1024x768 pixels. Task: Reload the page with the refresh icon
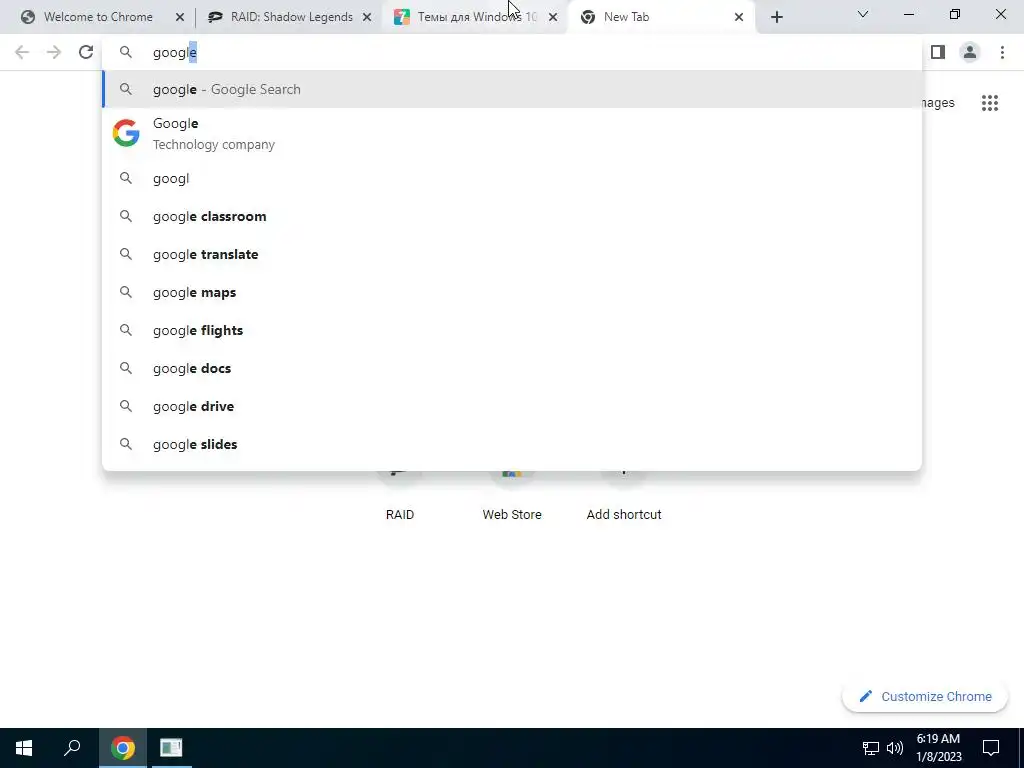tap(86, 52)
